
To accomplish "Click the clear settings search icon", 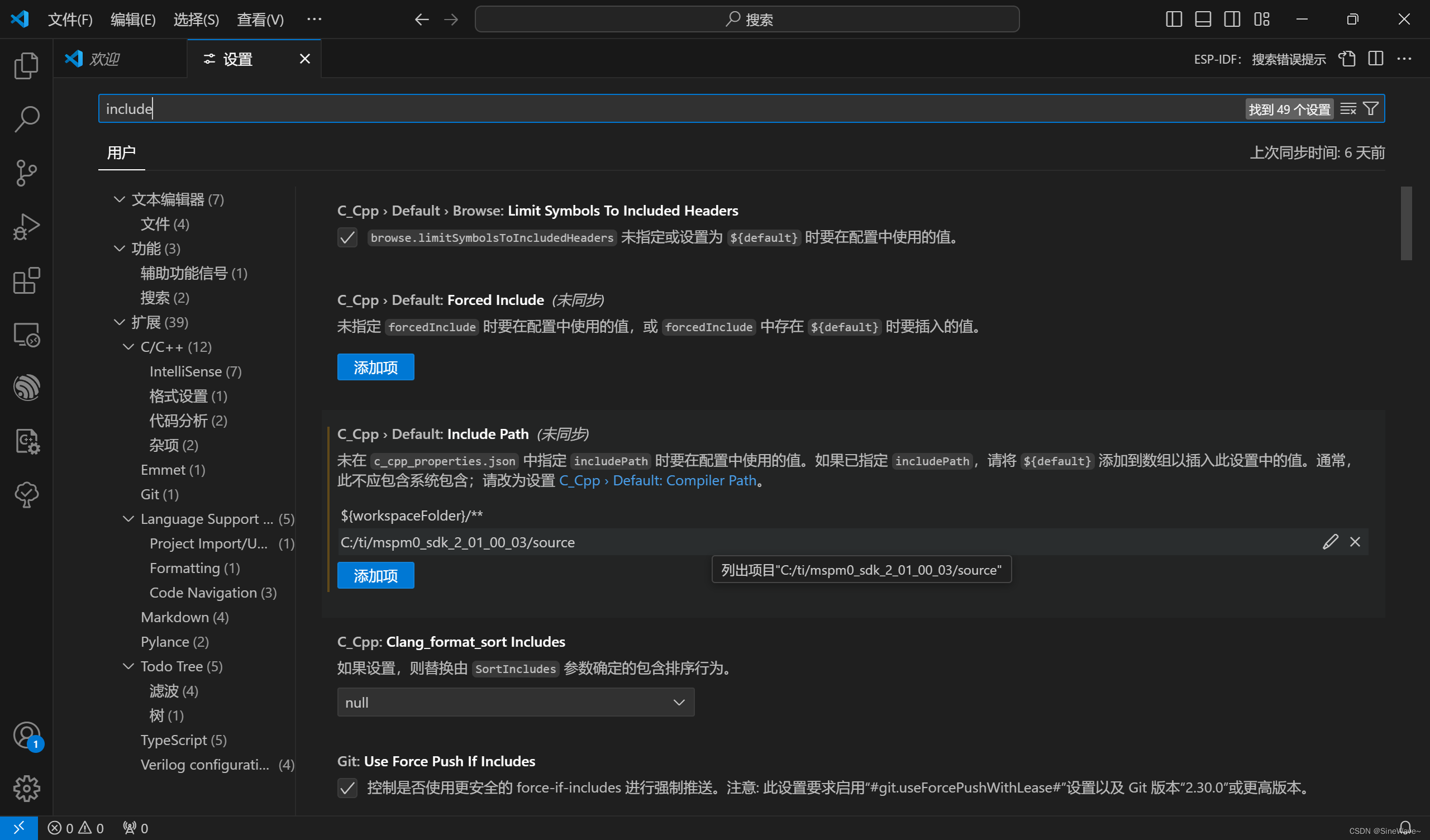I will (1348, 109).
